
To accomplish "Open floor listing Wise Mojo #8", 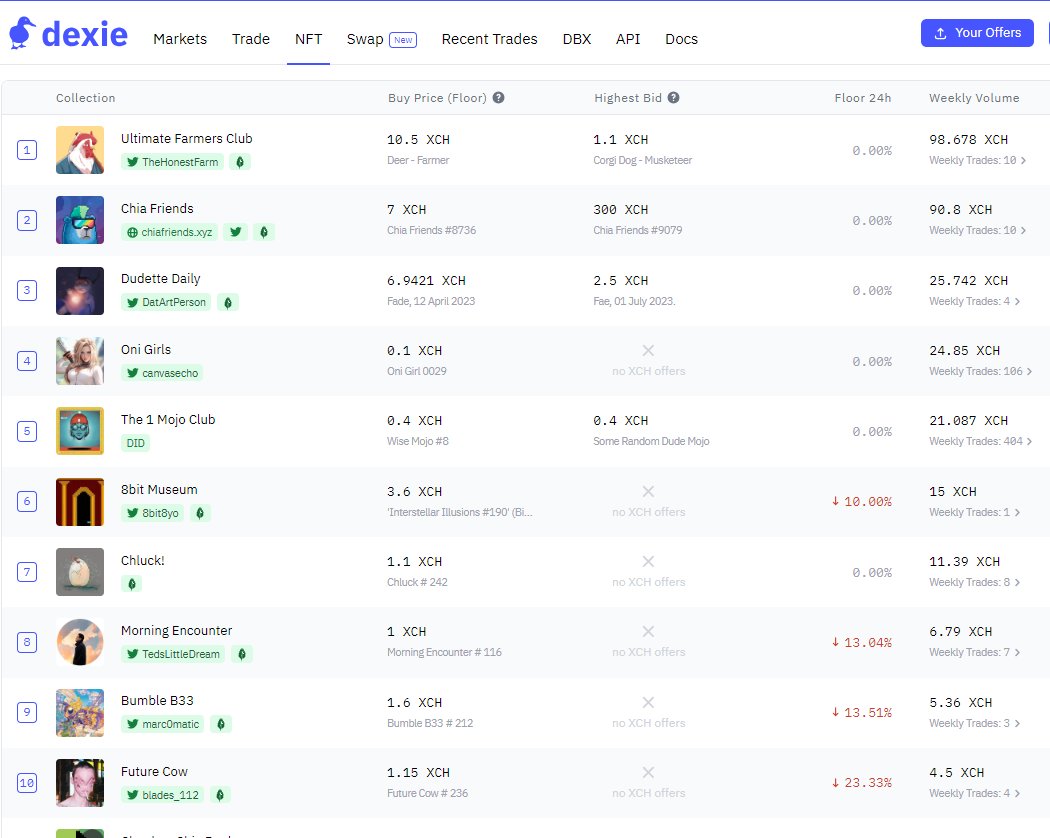I will (x=418, y=441).
